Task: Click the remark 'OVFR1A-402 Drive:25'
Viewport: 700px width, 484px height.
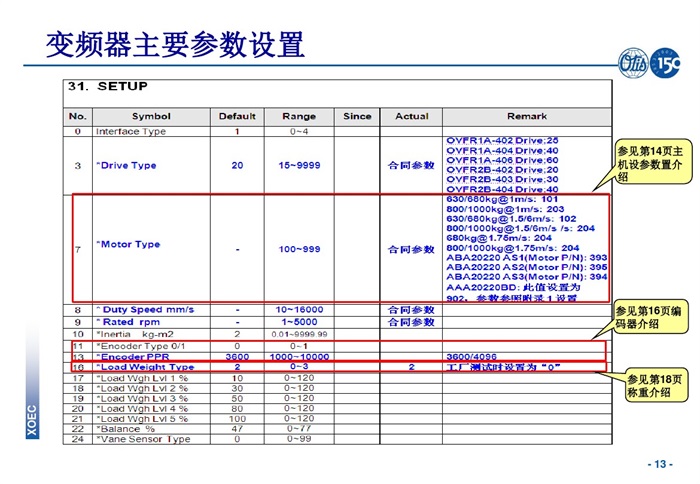Action: (502, 141)
